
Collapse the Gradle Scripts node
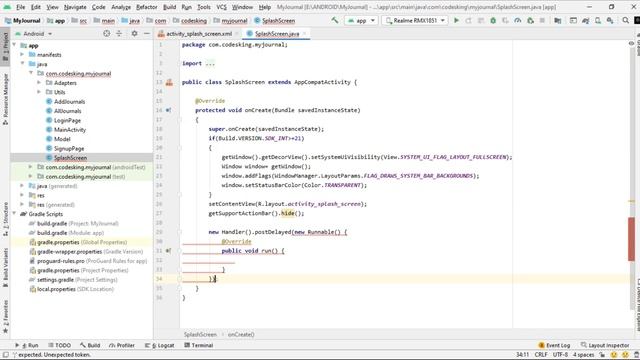tap(15, 214)
